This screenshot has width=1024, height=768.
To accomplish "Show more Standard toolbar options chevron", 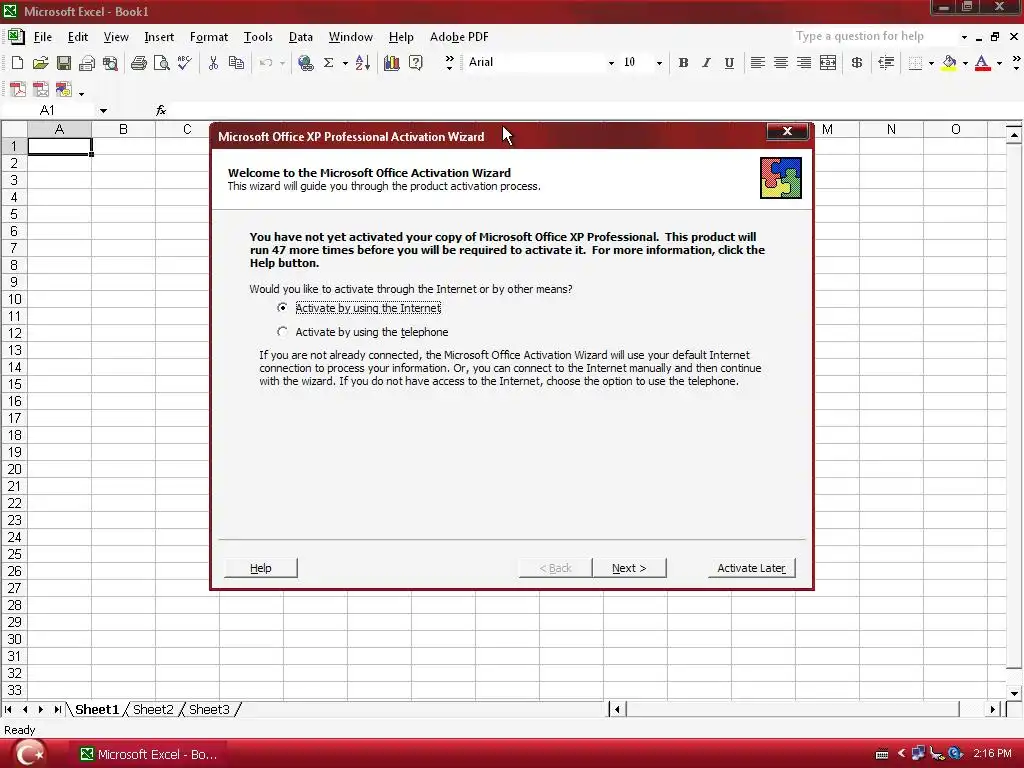I will pyautogui.click(x=449, y=63).
